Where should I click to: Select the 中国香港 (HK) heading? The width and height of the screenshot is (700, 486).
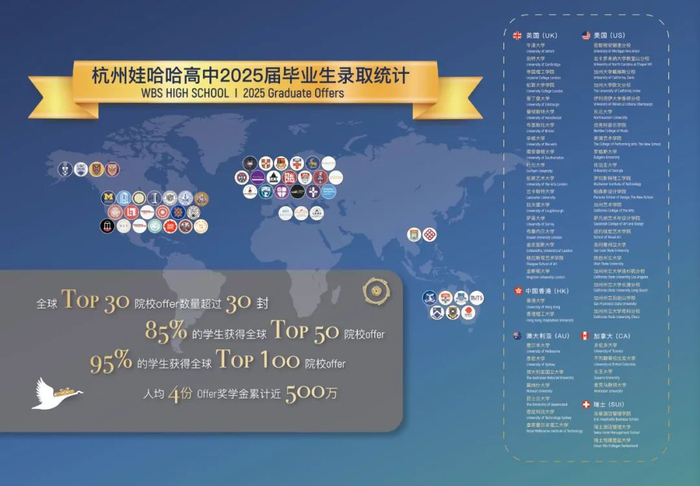[547, 291]
